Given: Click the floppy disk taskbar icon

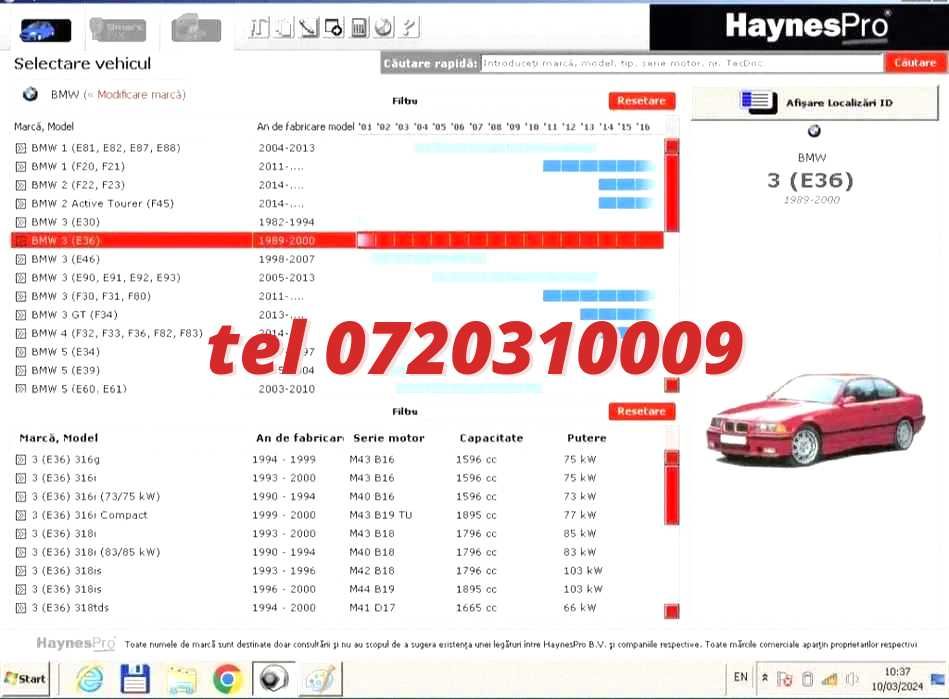Looking at the screenshot, I should [x=135, y=679].
